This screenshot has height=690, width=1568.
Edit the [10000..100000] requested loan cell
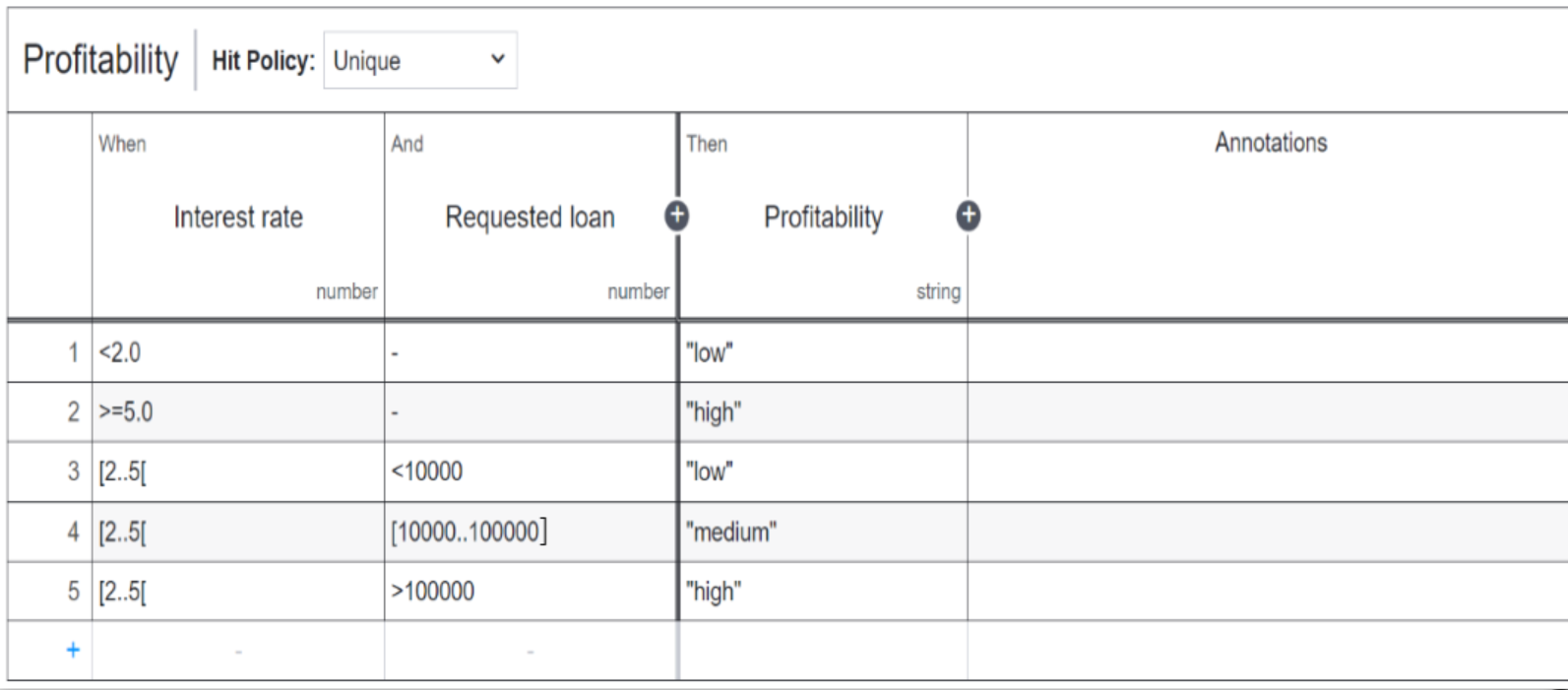click(x=530, y=533)
